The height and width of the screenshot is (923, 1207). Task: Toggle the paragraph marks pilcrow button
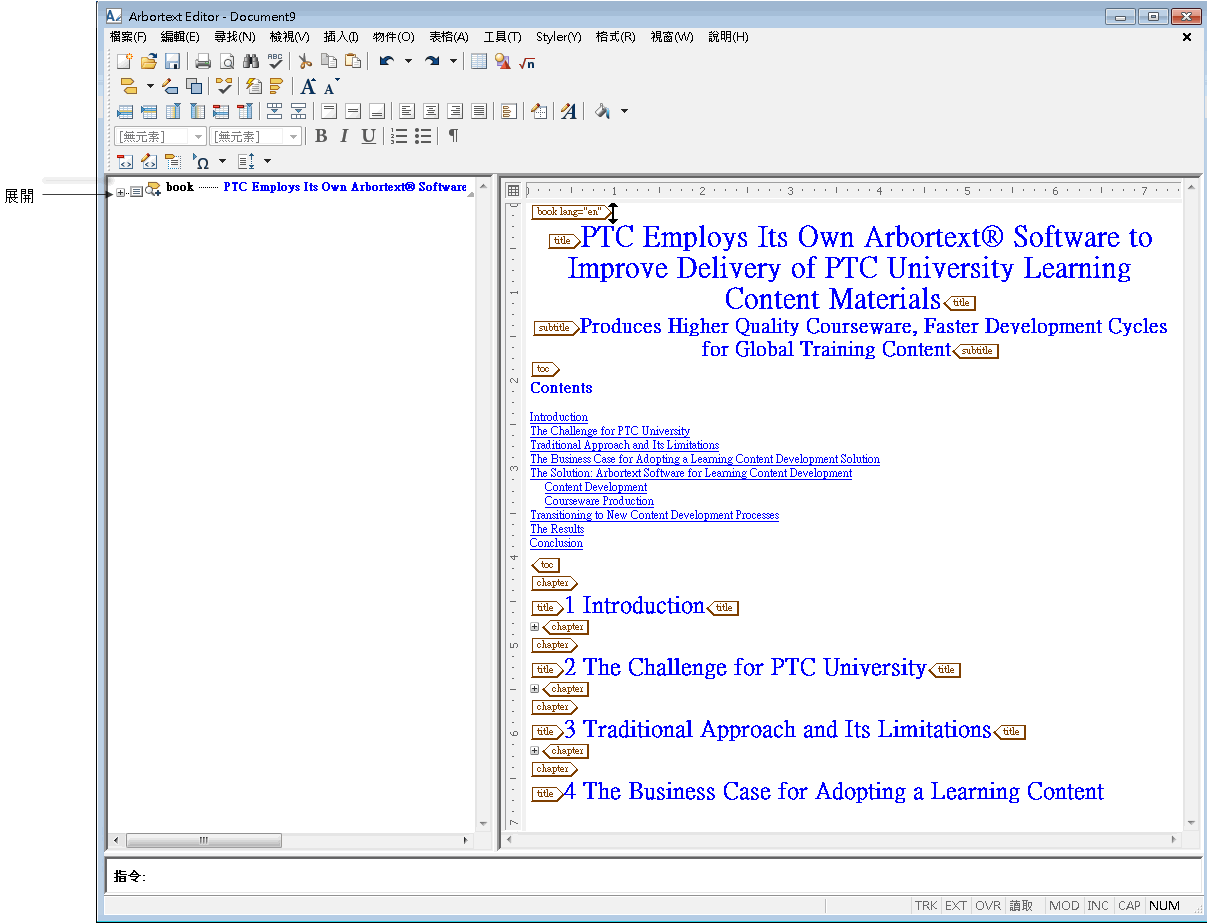pyautogui.click(x=453, y=136)
